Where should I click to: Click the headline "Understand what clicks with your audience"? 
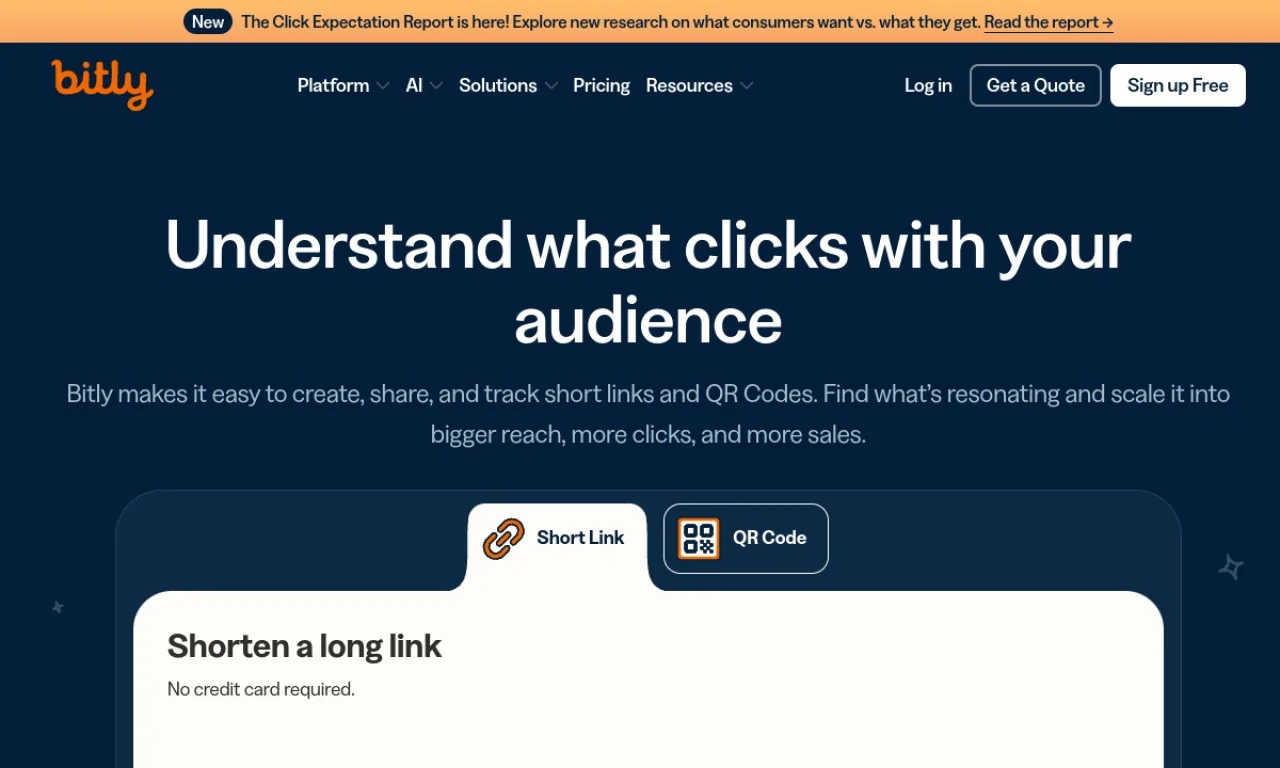[648, 282]
